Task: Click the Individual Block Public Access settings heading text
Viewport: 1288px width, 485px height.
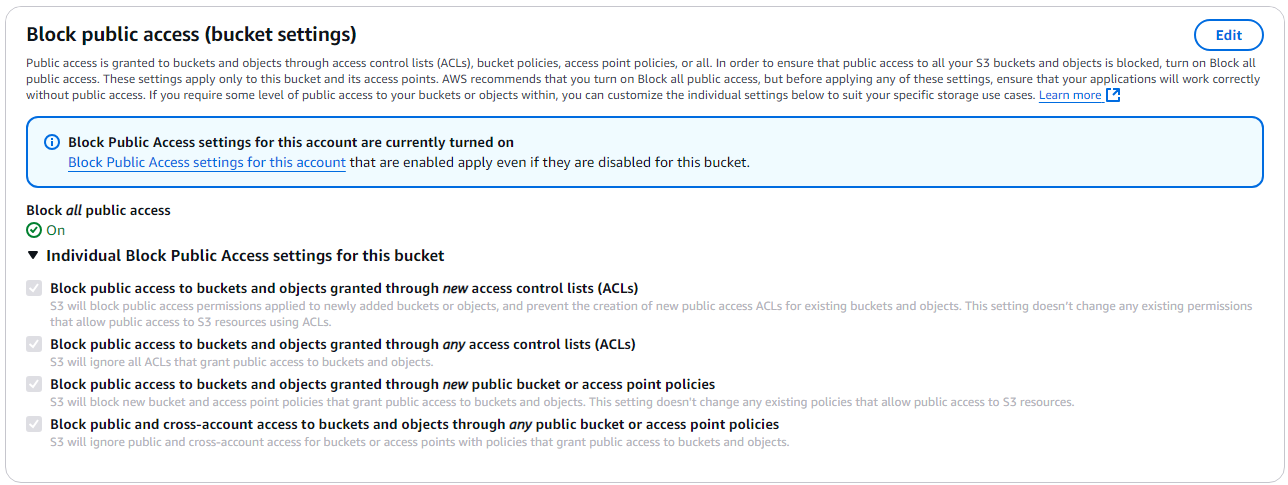Action: (x=245, y=256)
